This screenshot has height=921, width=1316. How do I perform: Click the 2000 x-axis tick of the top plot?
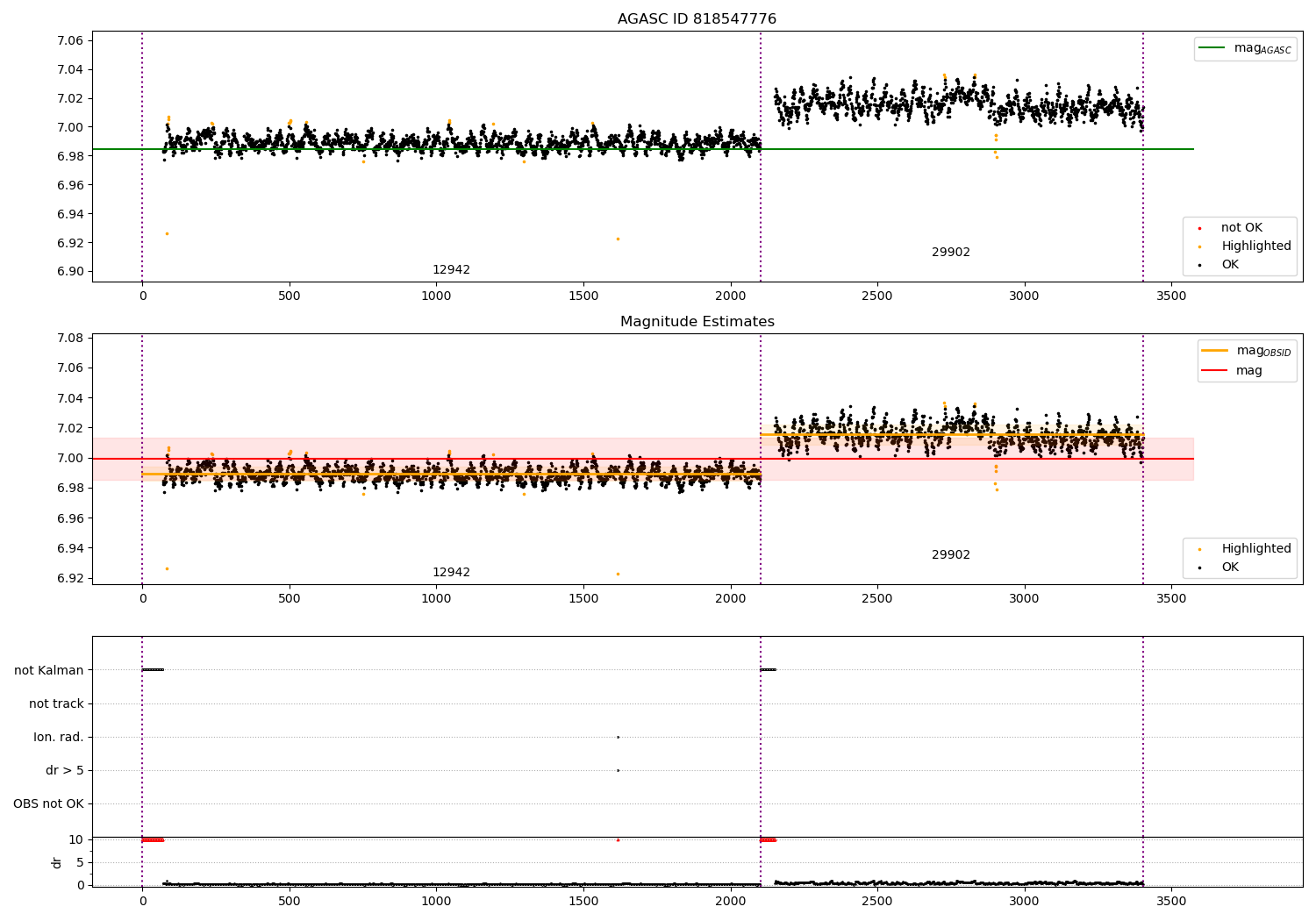pos(731,296)
